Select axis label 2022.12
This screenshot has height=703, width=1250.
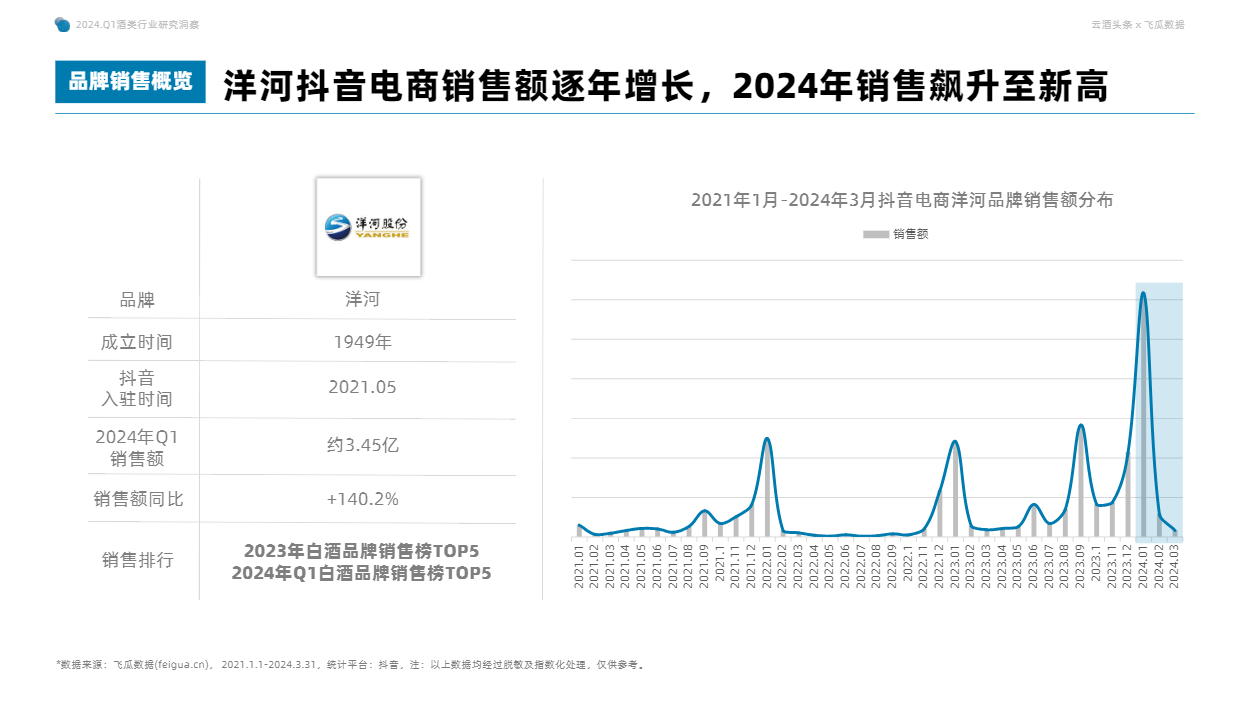point(940,566)
